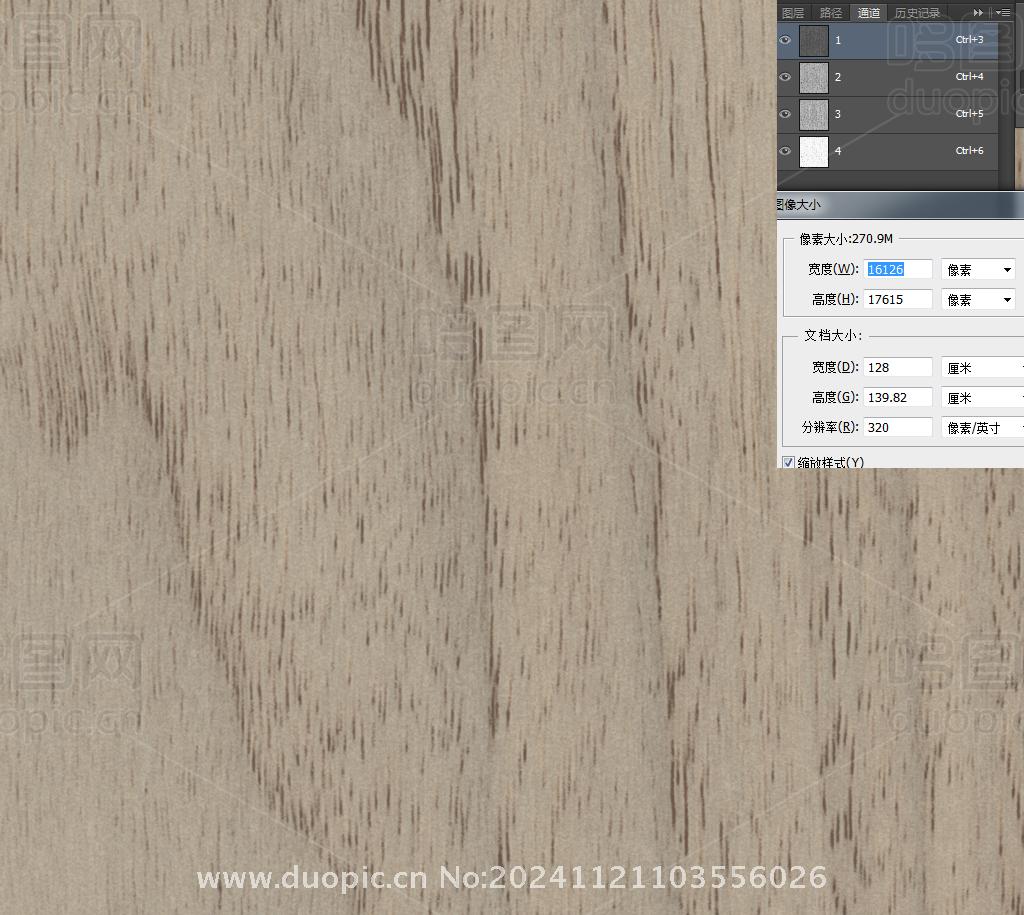The image size is (1024, 915).
Task: Switch to the 图层 tab
Action: click(x=793, y=13)
